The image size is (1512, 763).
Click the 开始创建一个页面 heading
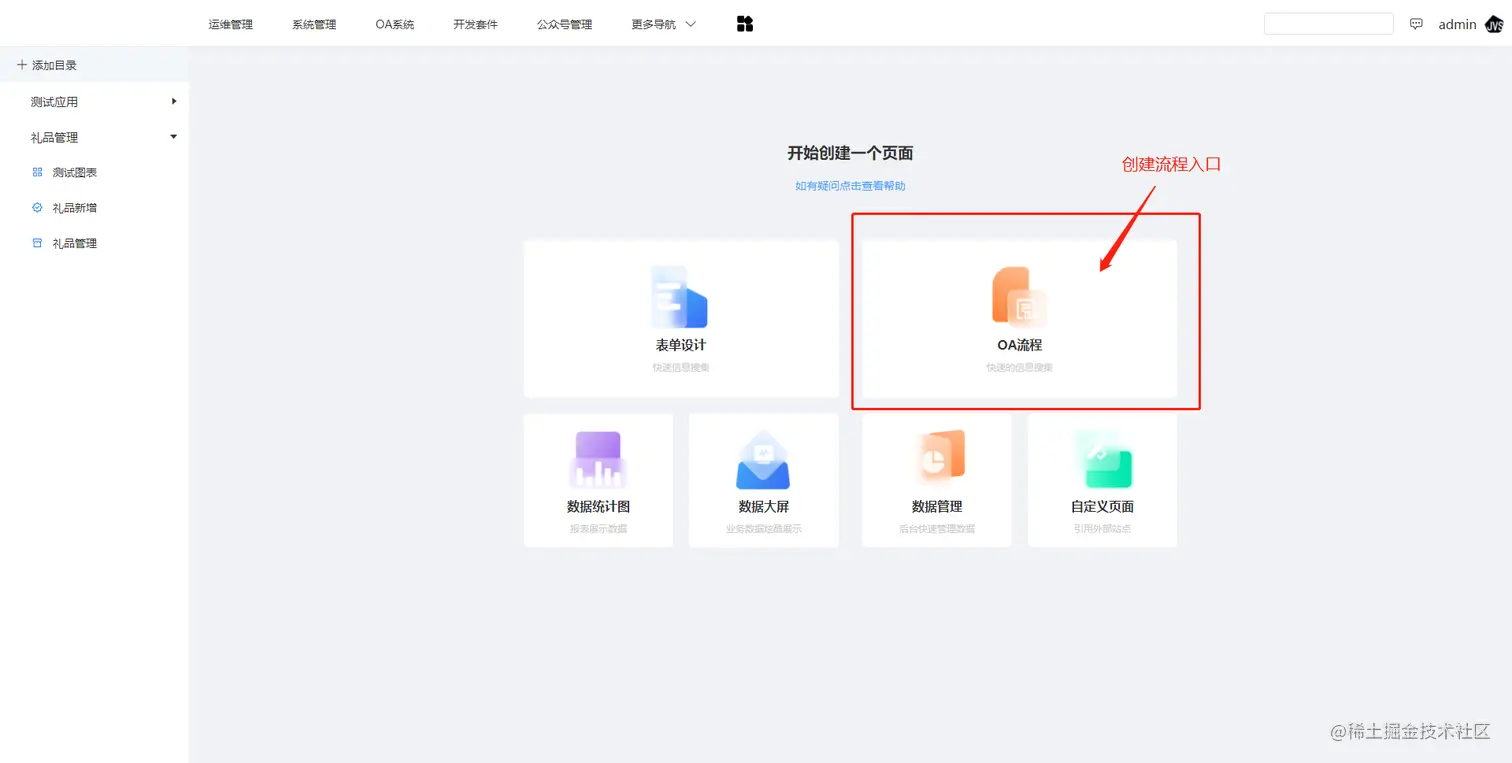pyautogui.click(x=850, y=153)
